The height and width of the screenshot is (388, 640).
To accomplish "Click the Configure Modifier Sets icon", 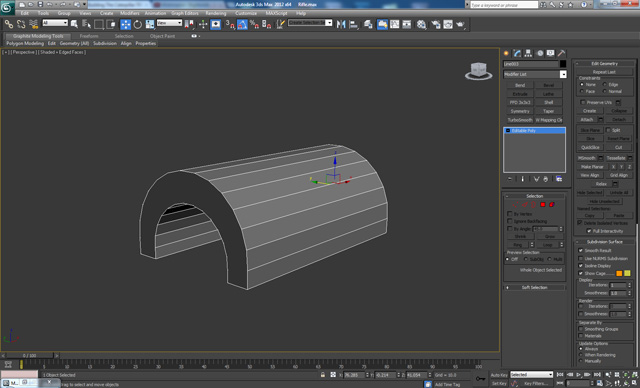I will pos(559,179).
